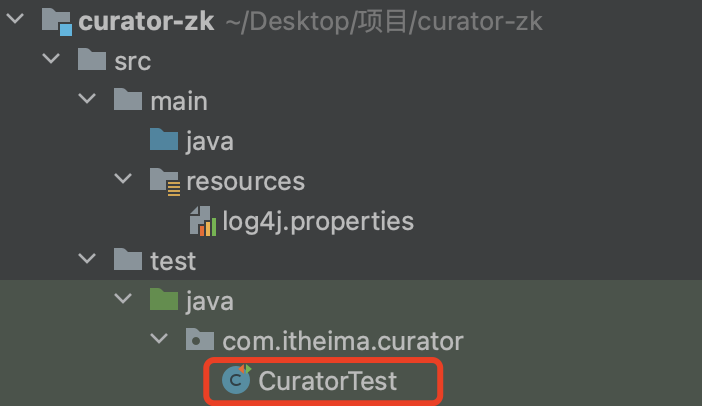This screenshot has height=406, width=702.
Task: Collapse the curator-zk project root
Action: coord(15,22)
